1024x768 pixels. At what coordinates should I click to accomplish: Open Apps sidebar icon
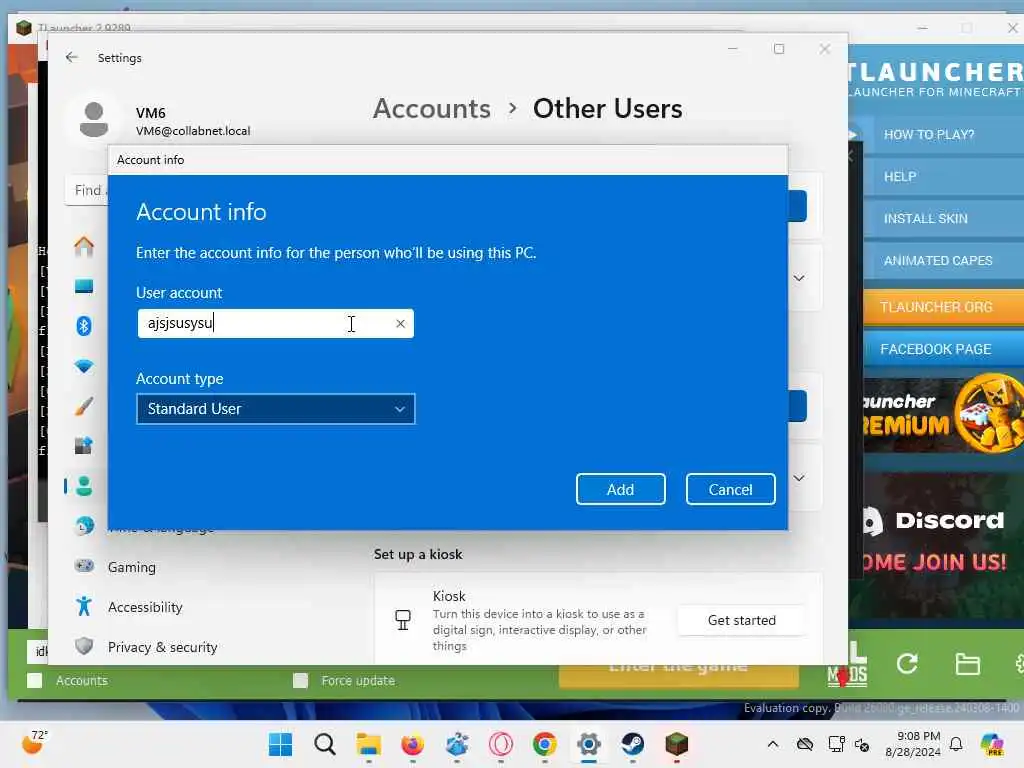84,446
